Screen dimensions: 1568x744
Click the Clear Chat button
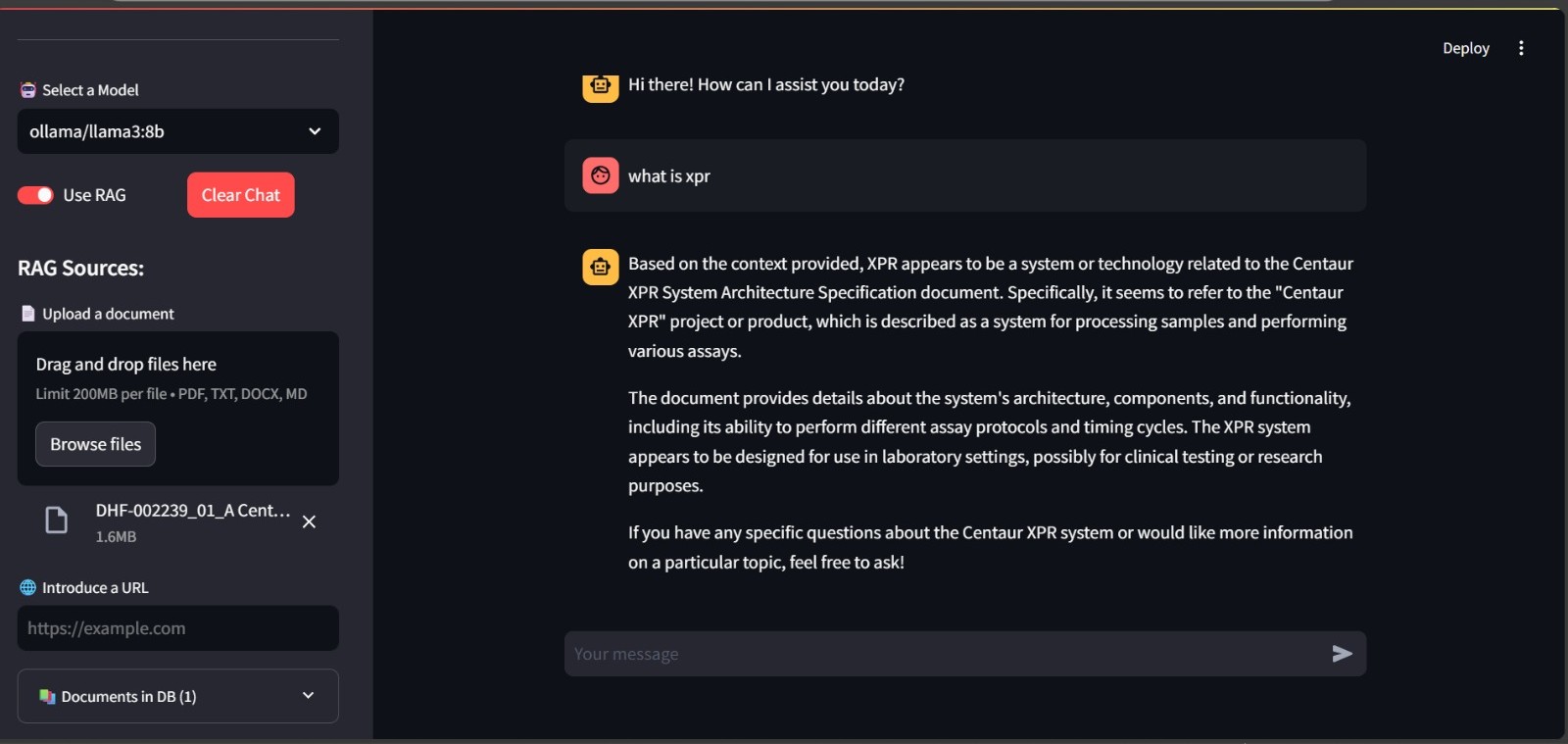click(x=241, y=195)
